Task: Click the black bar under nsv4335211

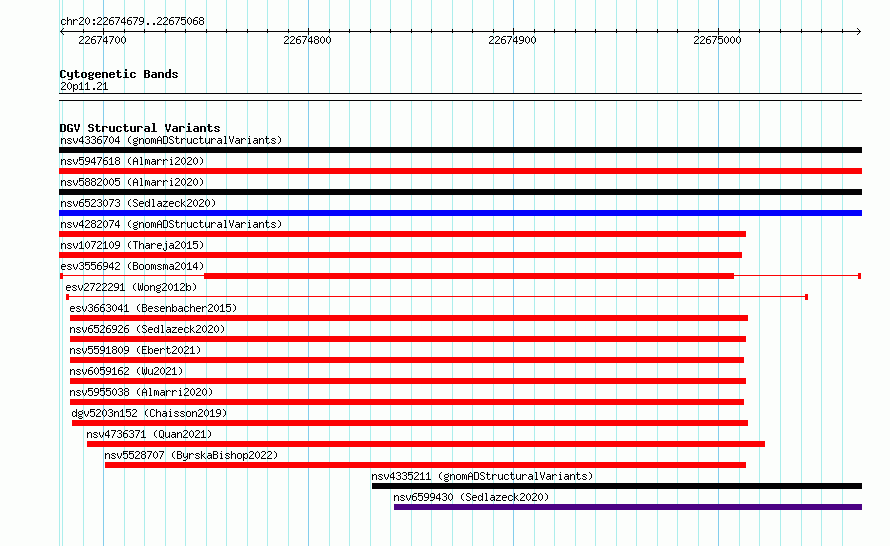Action: pos(617,486)
